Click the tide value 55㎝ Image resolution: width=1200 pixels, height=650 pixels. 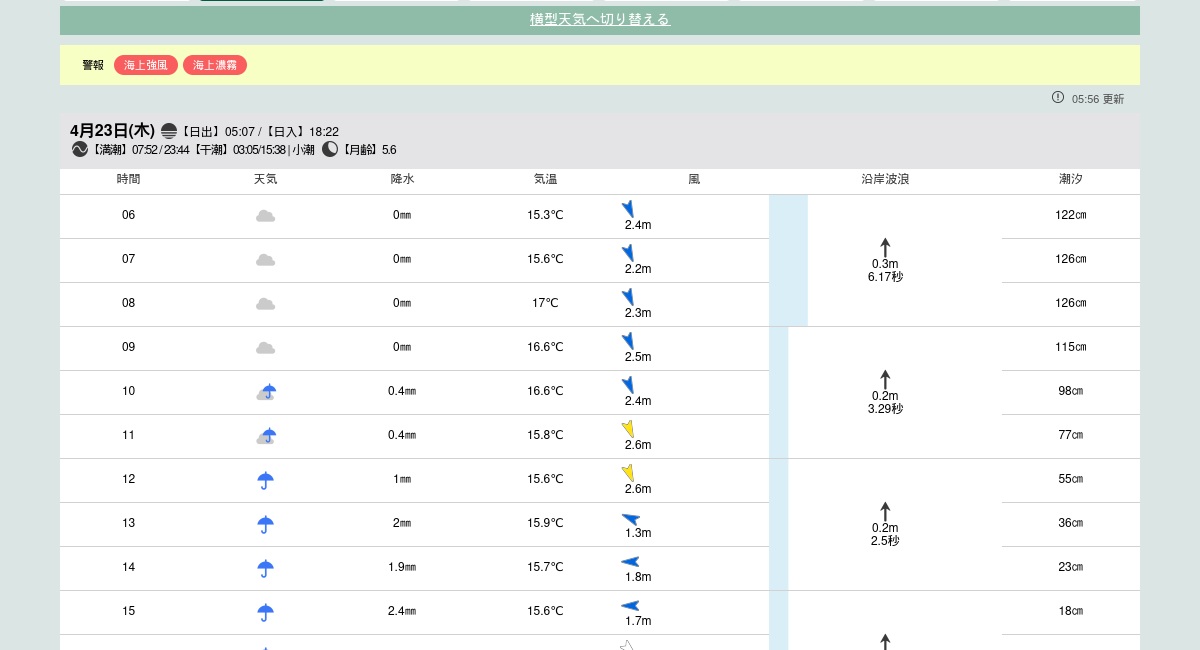coord(1071,479)
